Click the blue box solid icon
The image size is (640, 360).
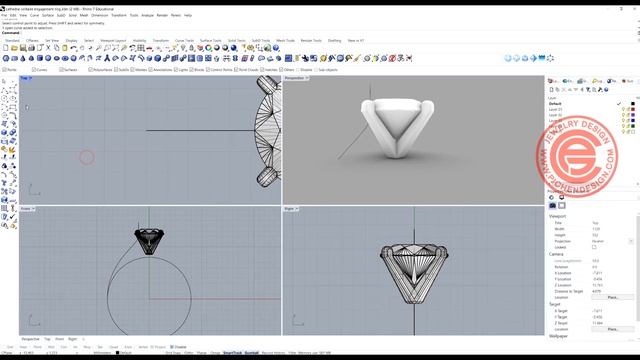[40, 58]
